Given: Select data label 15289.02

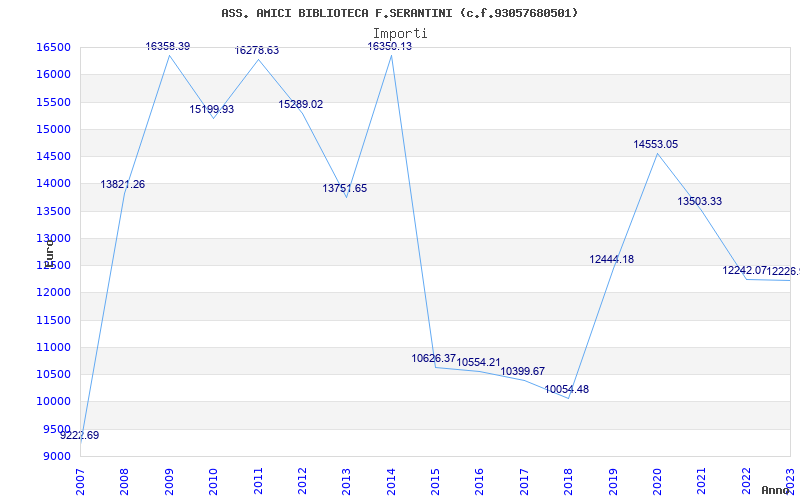Looking at the screenshot, I should 301,105.
